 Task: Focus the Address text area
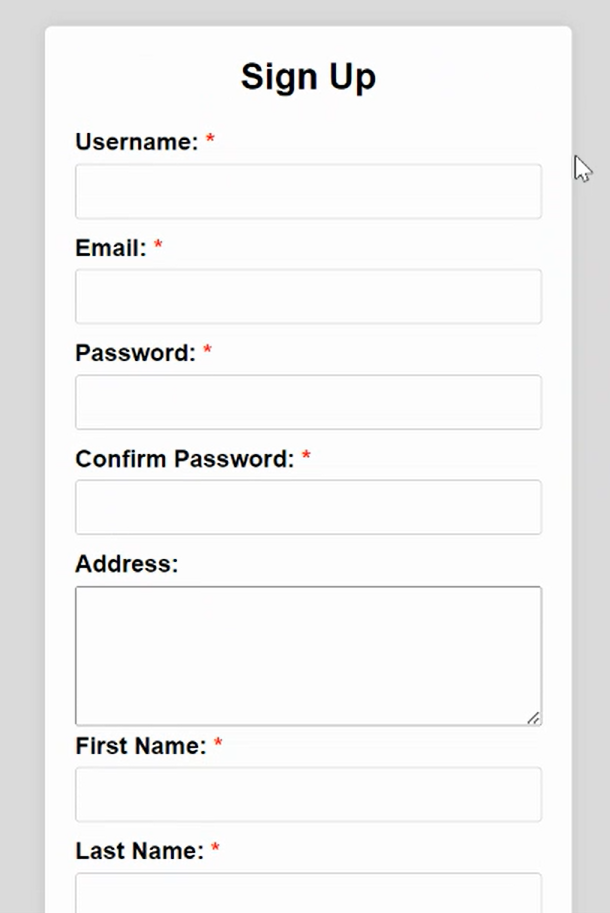point(308,655)
